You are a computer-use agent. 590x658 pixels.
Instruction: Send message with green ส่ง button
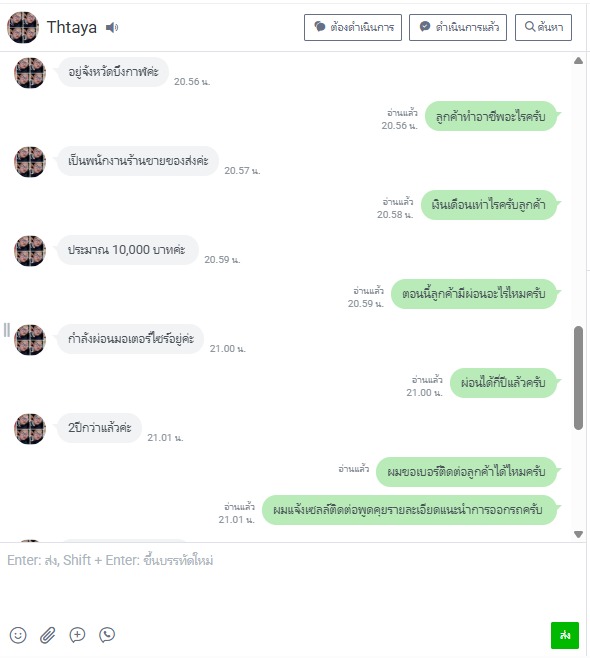565,635
